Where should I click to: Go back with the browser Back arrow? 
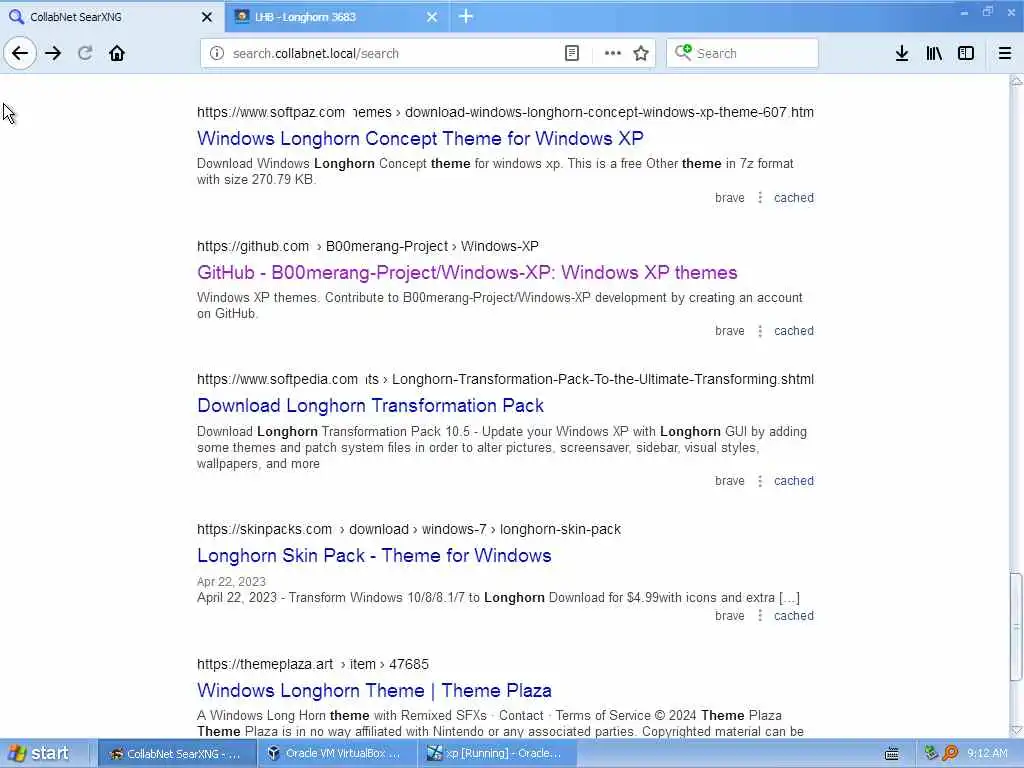[x=20, y=53]
